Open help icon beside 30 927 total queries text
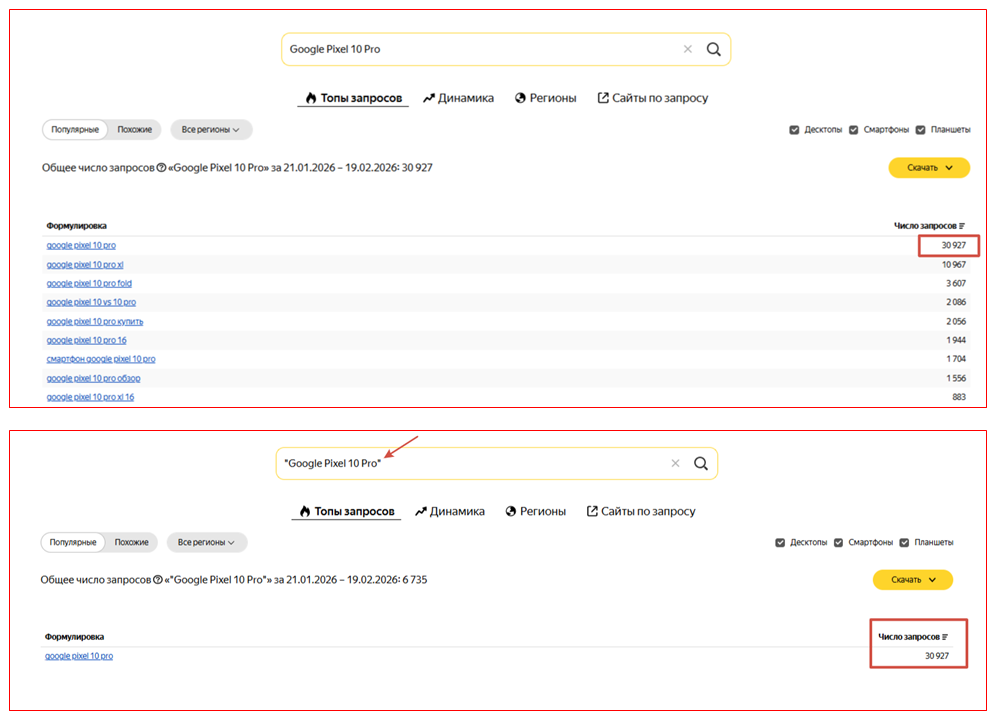This screenshot has height=720, width=1001. coord(161,168)
